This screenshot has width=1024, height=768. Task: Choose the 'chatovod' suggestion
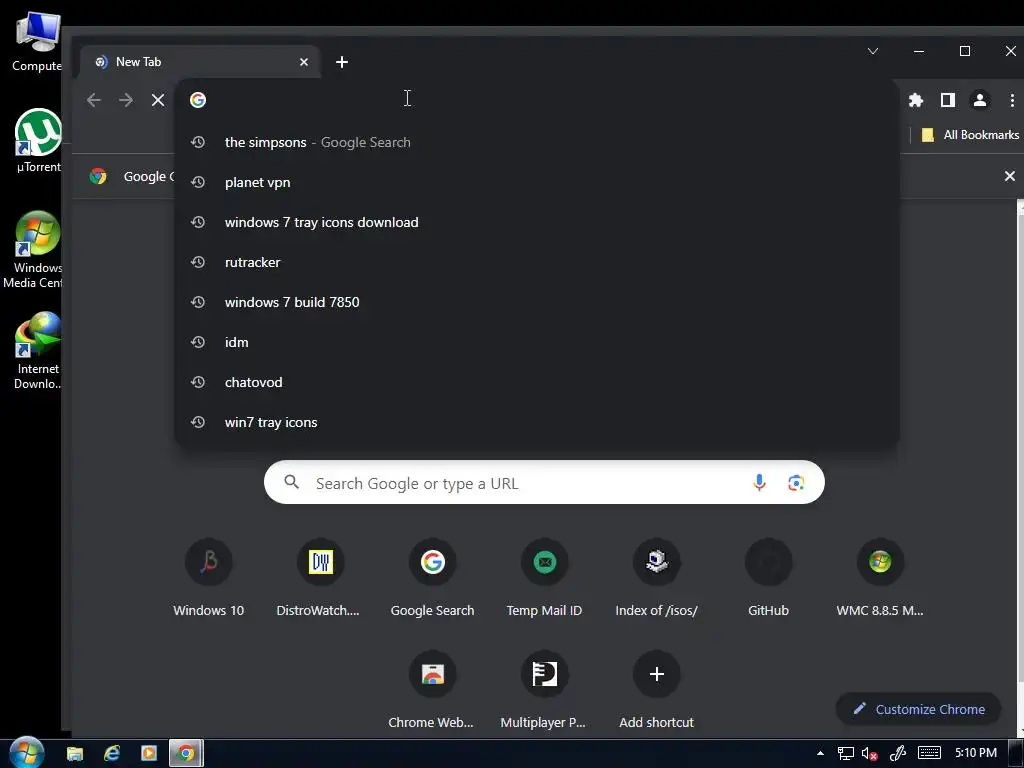tap(537, 382)
